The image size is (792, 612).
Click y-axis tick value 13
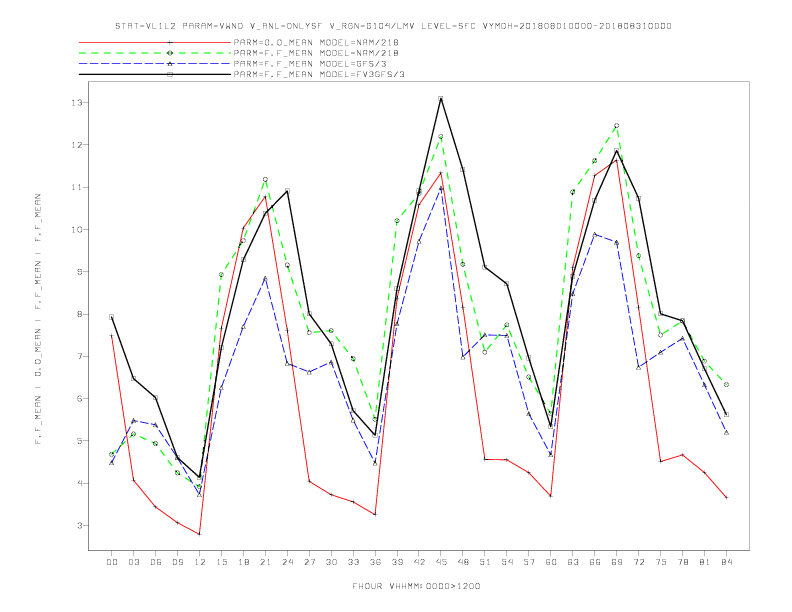pyautogui.click(x=77, y=103)
